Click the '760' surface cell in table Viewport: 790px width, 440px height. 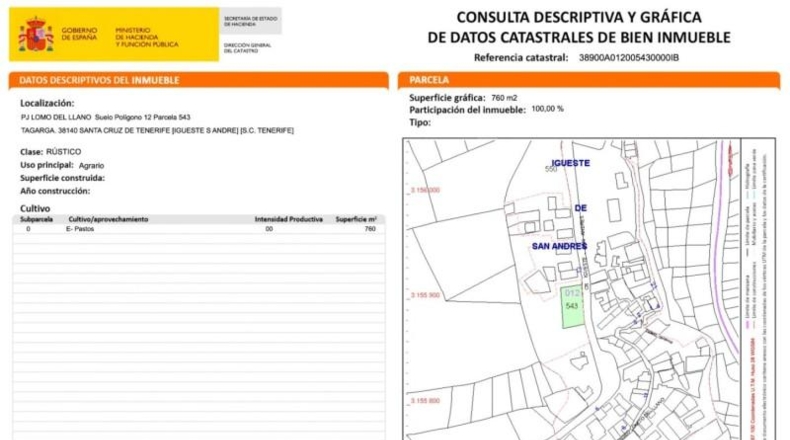370,228
